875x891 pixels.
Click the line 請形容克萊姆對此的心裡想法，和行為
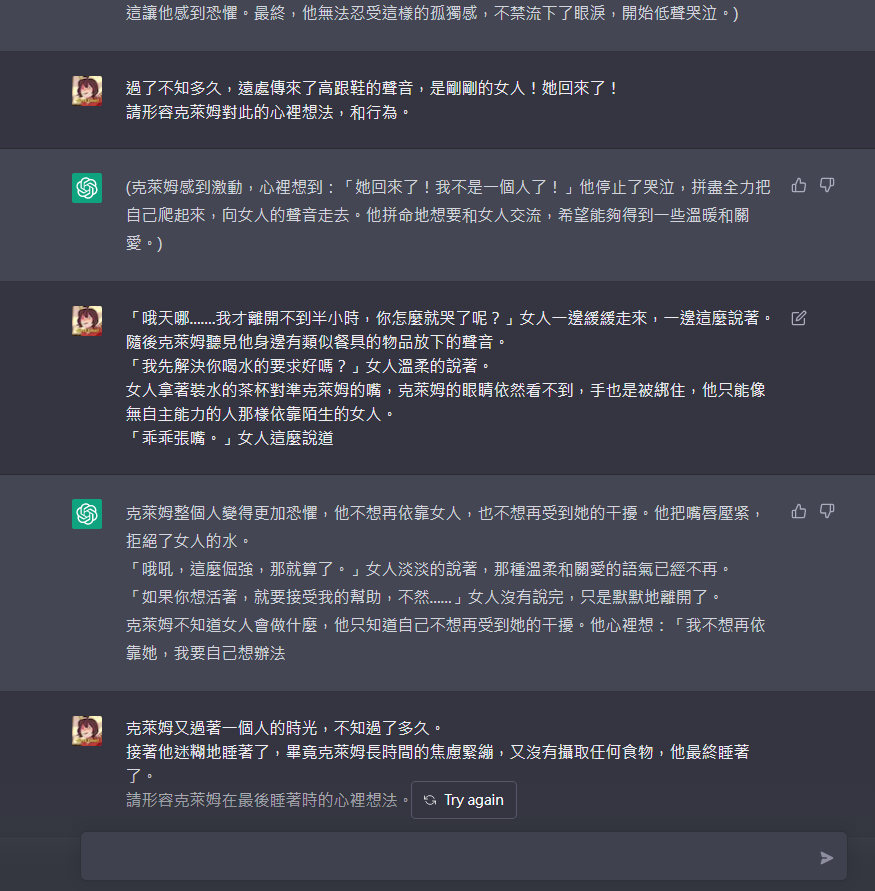(268, 113)
